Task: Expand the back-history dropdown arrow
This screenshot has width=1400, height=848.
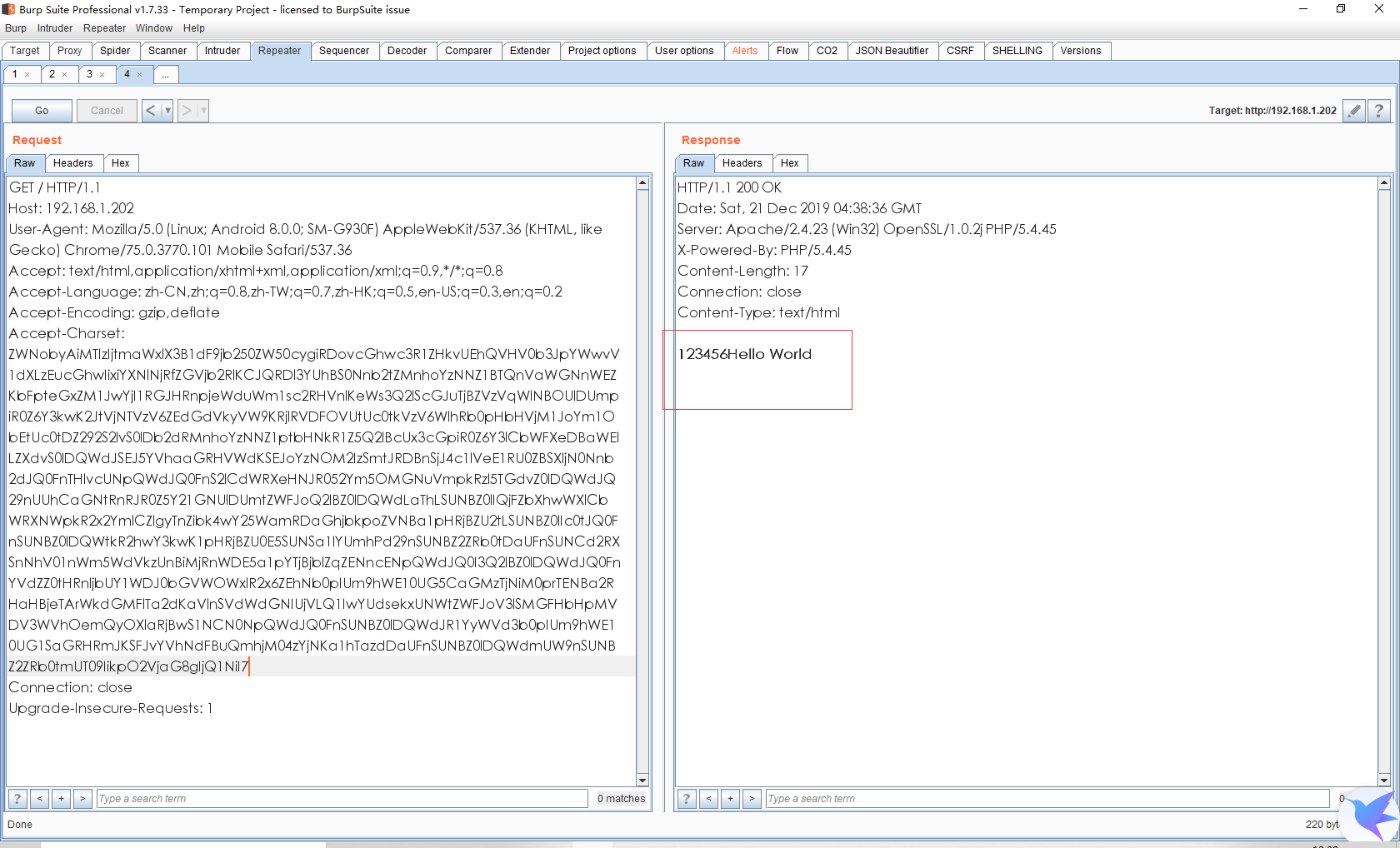Action: [167, 111]
